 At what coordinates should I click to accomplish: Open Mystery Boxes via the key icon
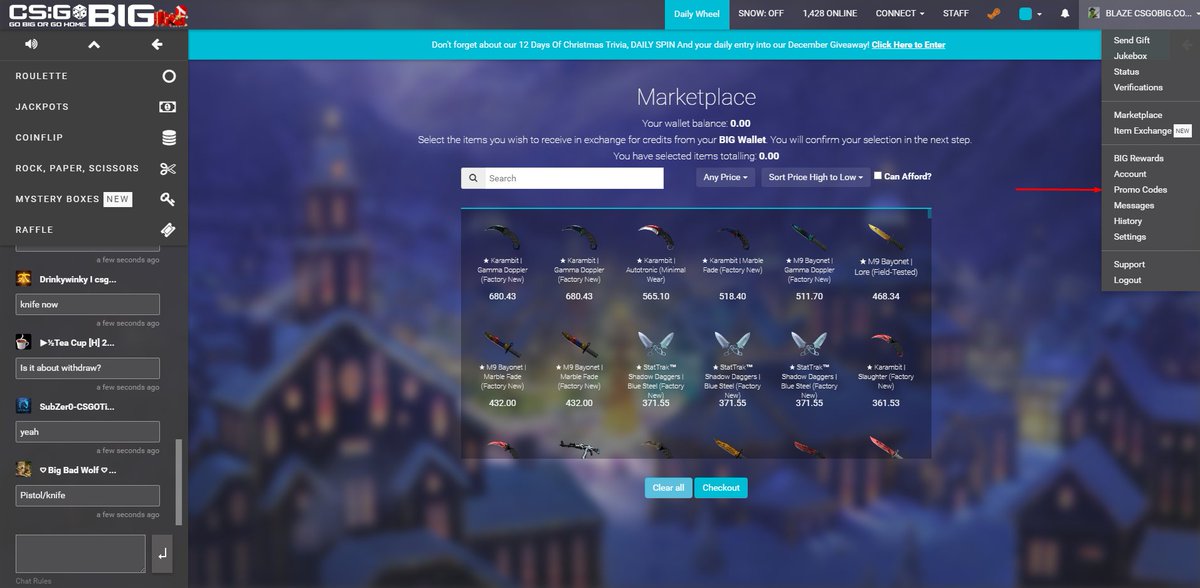(x=168, y=199)
